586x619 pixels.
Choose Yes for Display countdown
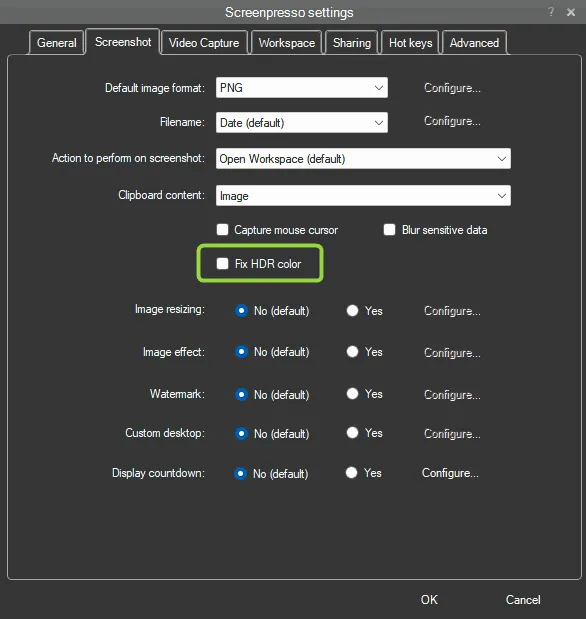[351, 473]
